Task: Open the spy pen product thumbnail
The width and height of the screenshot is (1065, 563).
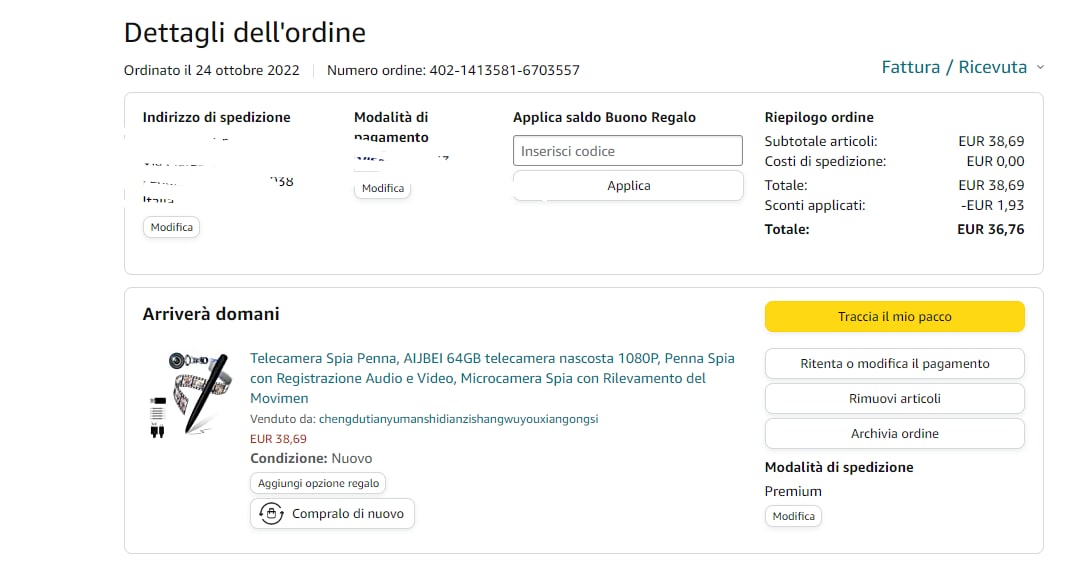Action: [190, 391]
